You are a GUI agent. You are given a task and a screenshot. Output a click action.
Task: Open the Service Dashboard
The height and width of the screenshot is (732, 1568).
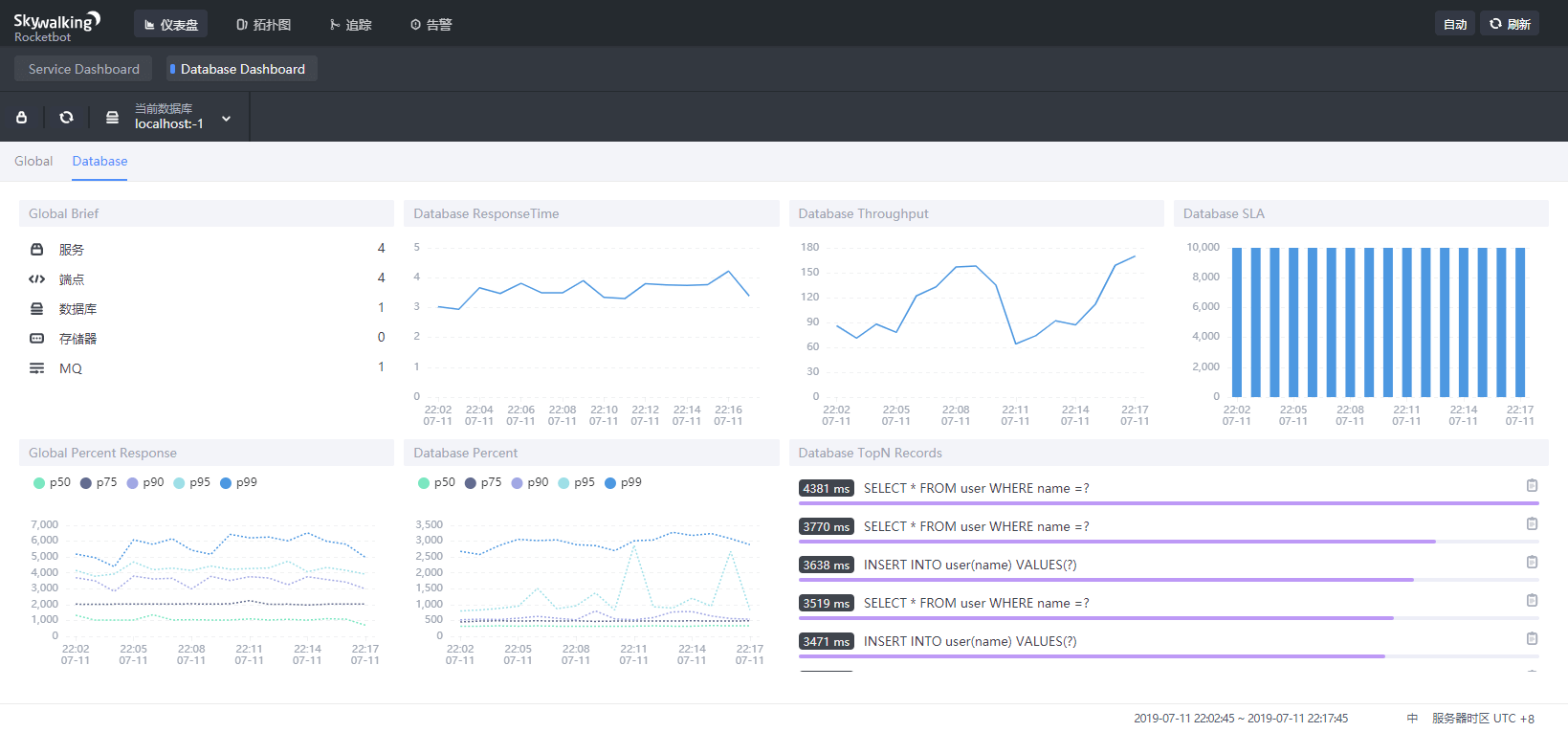point(83,69)
